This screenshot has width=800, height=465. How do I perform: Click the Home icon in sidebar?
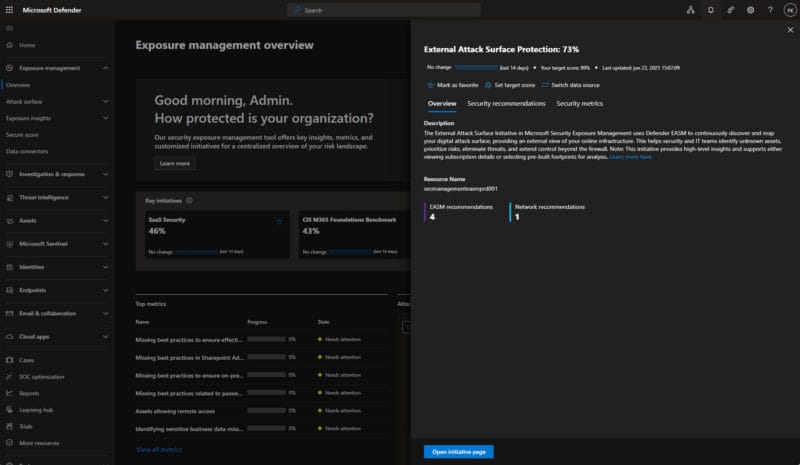(10, 45)
